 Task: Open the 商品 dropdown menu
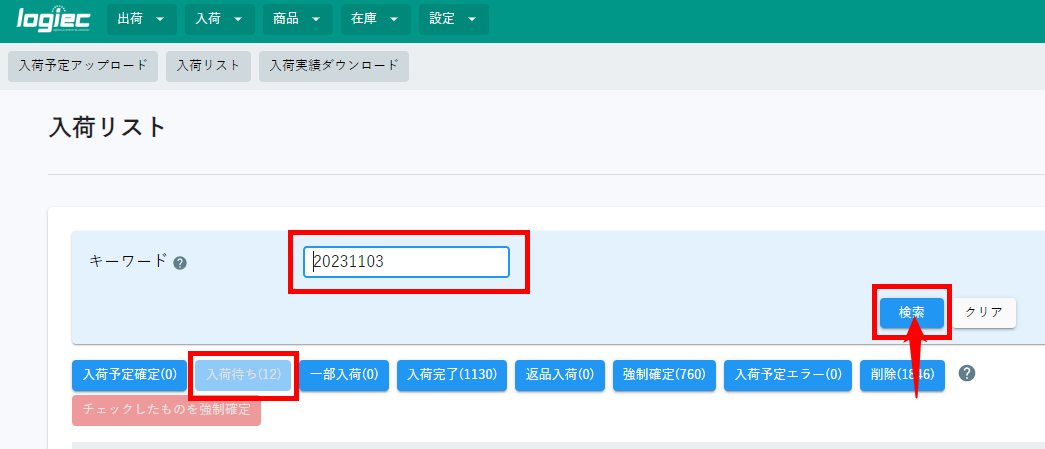click(x=297, y=19)
